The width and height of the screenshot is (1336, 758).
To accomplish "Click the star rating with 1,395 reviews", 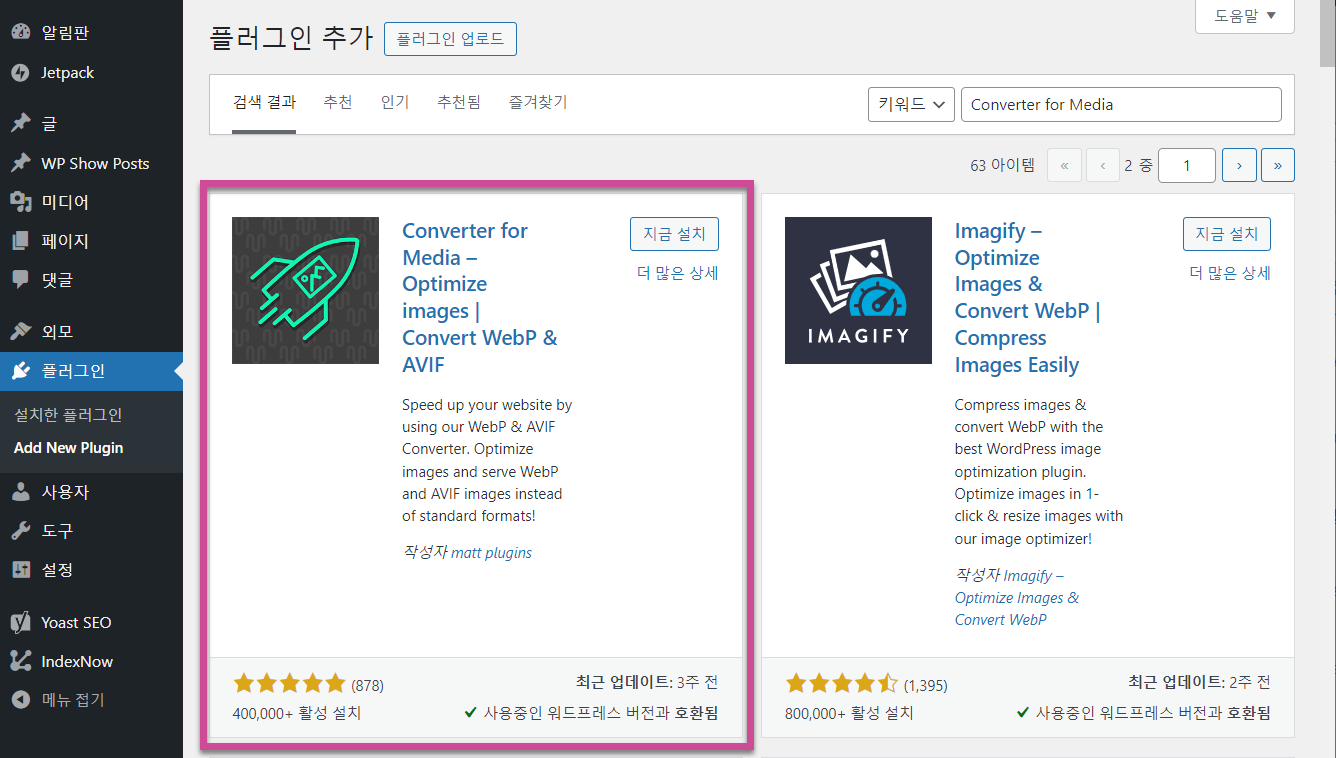I will pos(842,684).
